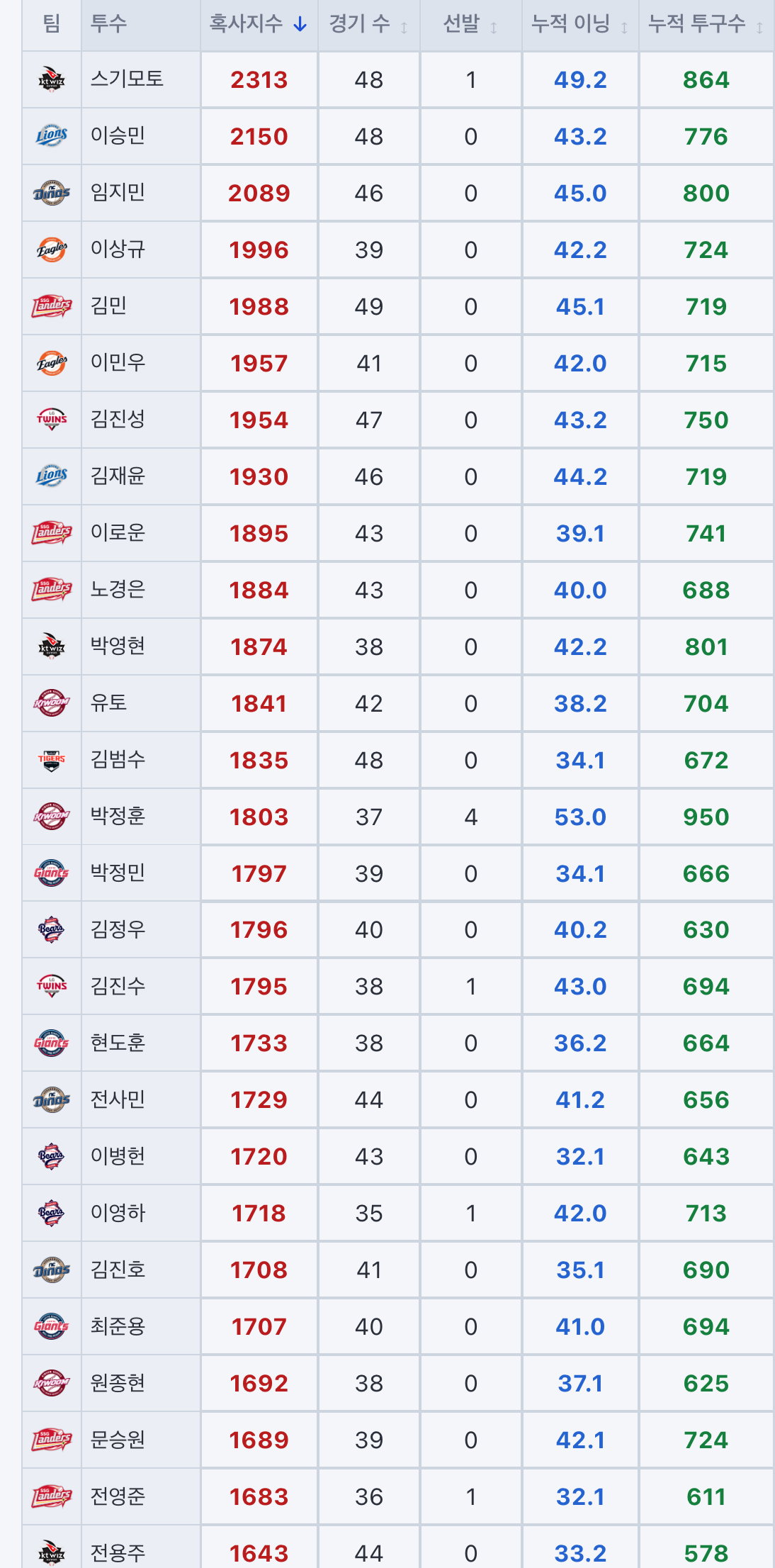Image resolution: width=775 pixels, height=1568 pixels.
Task: Select pitcher 박정훈 in the table
Action: (x=118, y=816)
